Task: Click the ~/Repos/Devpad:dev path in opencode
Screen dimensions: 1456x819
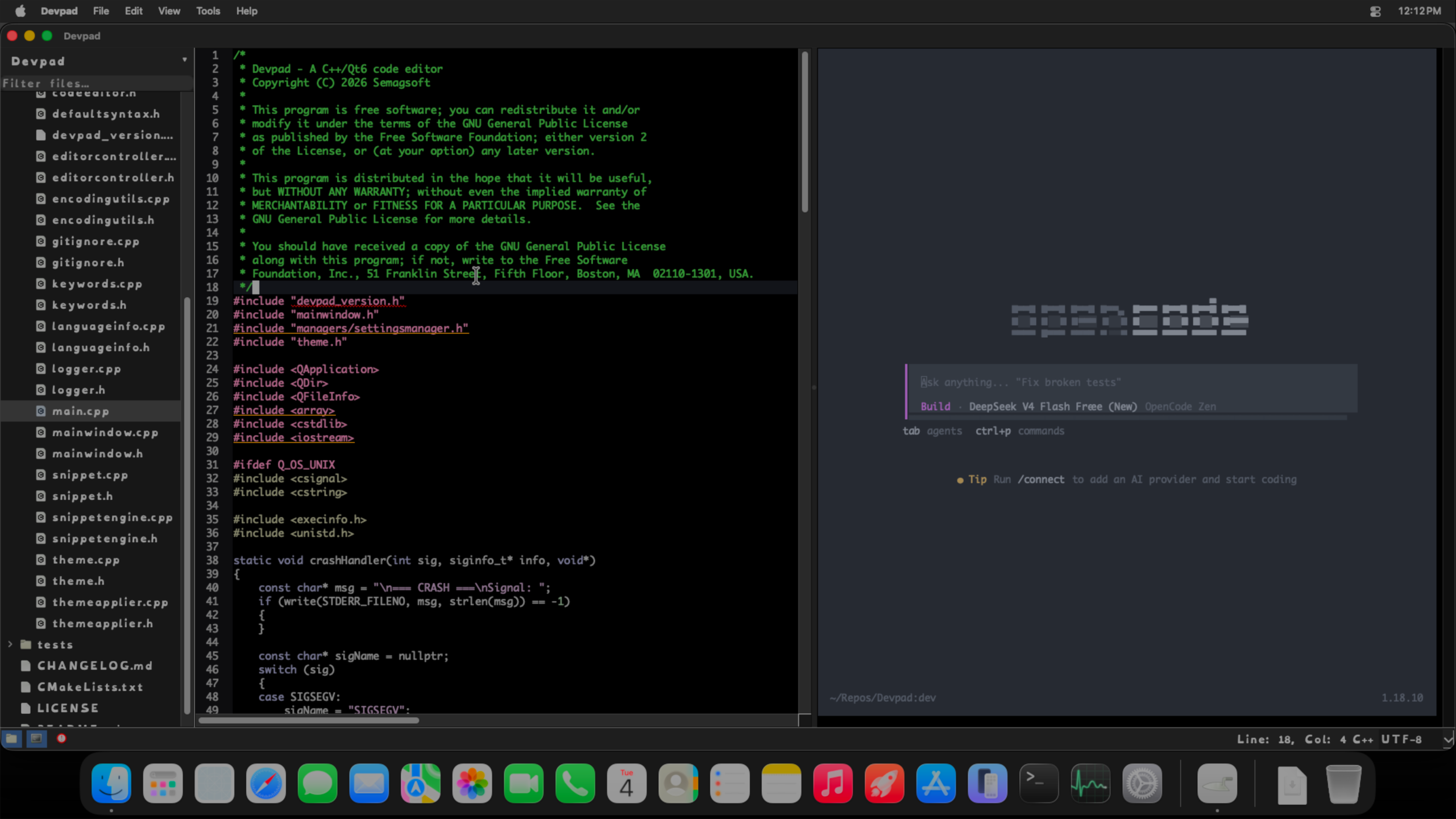Action: point(882,698)
